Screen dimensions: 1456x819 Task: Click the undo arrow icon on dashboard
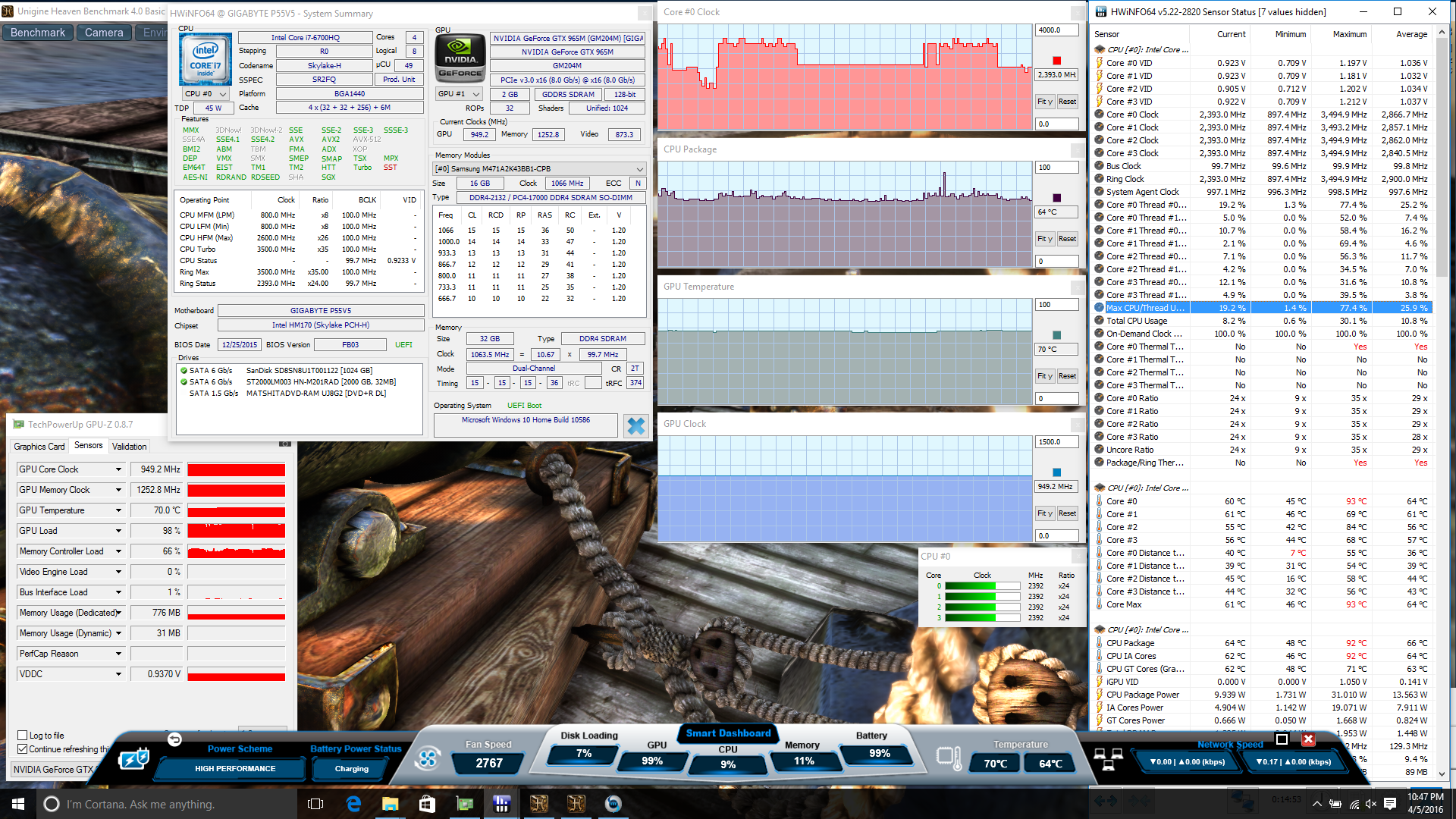(174, 739)
